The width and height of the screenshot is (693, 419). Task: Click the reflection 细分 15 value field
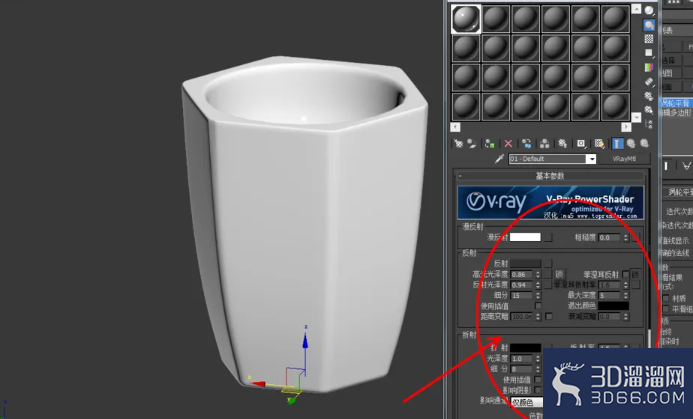click(521, 296)
